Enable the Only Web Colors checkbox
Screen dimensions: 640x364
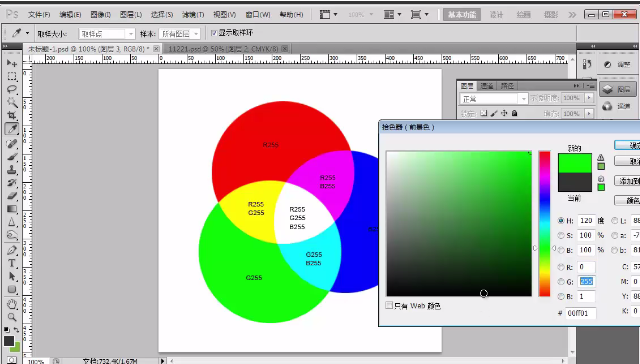click(389, 305)
